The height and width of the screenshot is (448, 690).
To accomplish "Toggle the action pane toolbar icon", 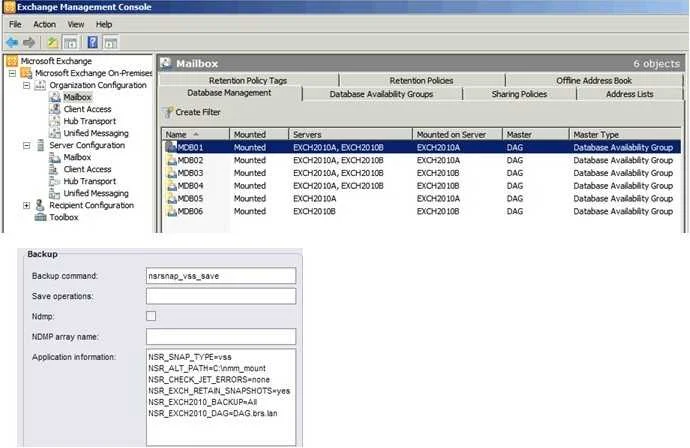I will coord(110,43).
